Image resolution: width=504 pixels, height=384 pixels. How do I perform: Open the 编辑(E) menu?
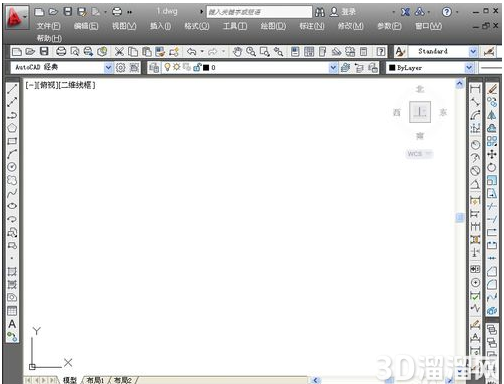point(86,26)
